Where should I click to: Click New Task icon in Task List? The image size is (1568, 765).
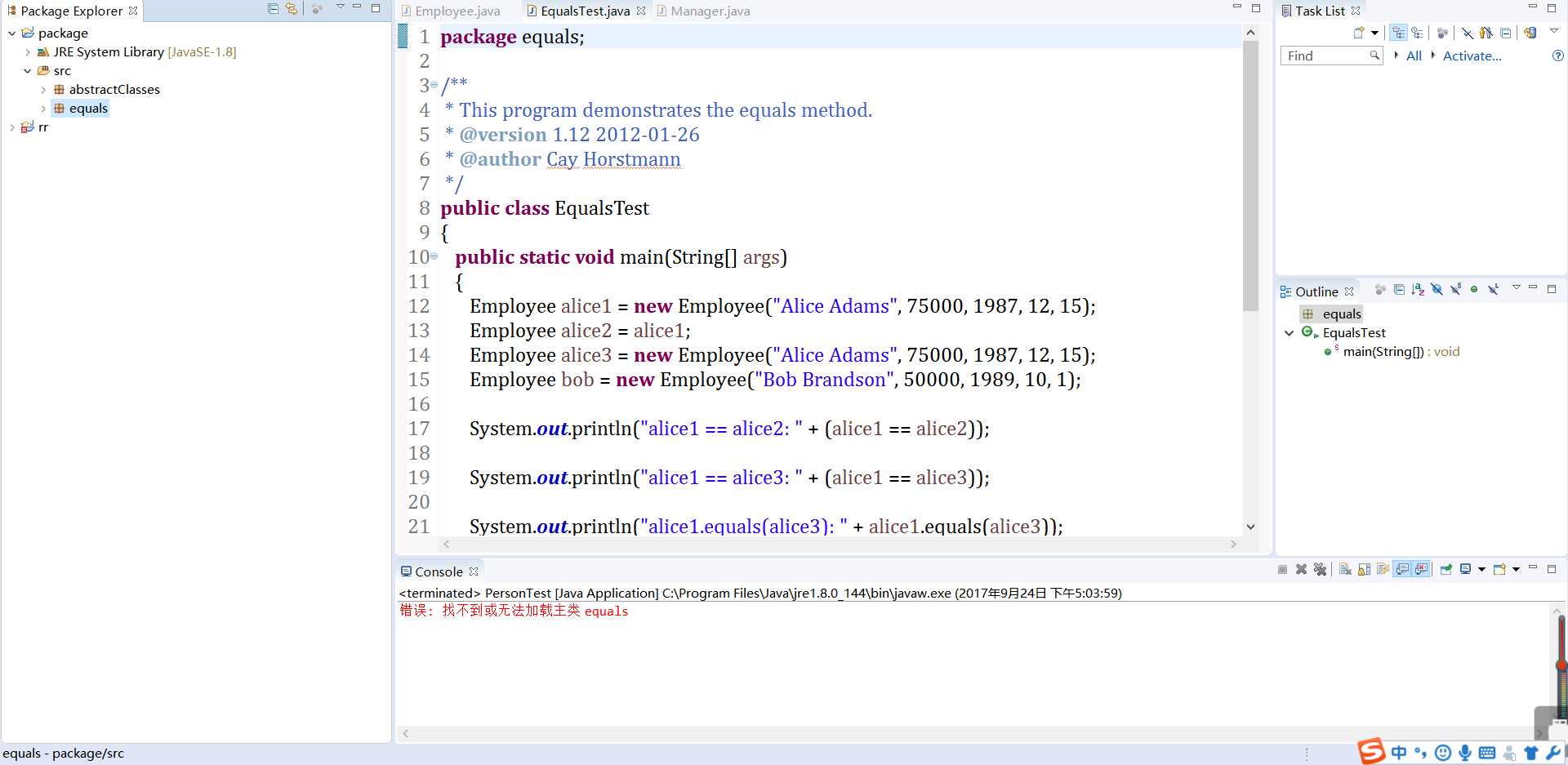point(1359,33)
